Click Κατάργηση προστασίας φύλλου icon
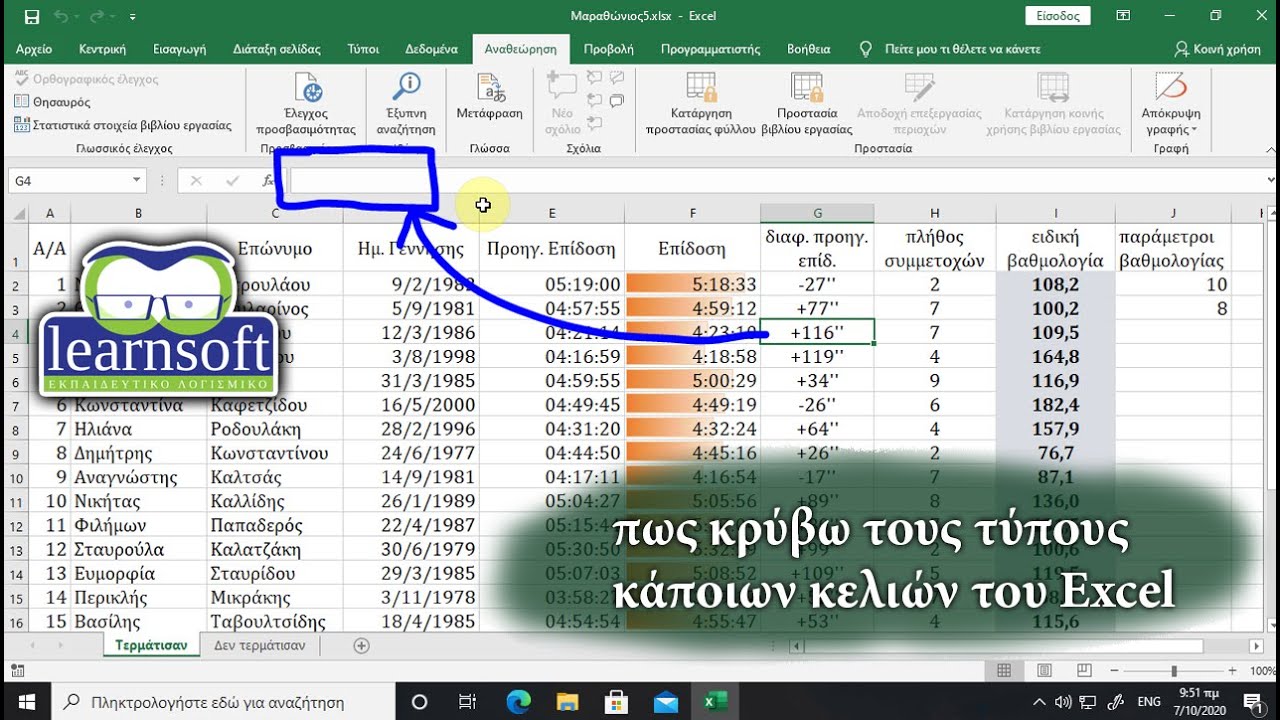The width and height of the screenshot is (1280, 720). 701,87
